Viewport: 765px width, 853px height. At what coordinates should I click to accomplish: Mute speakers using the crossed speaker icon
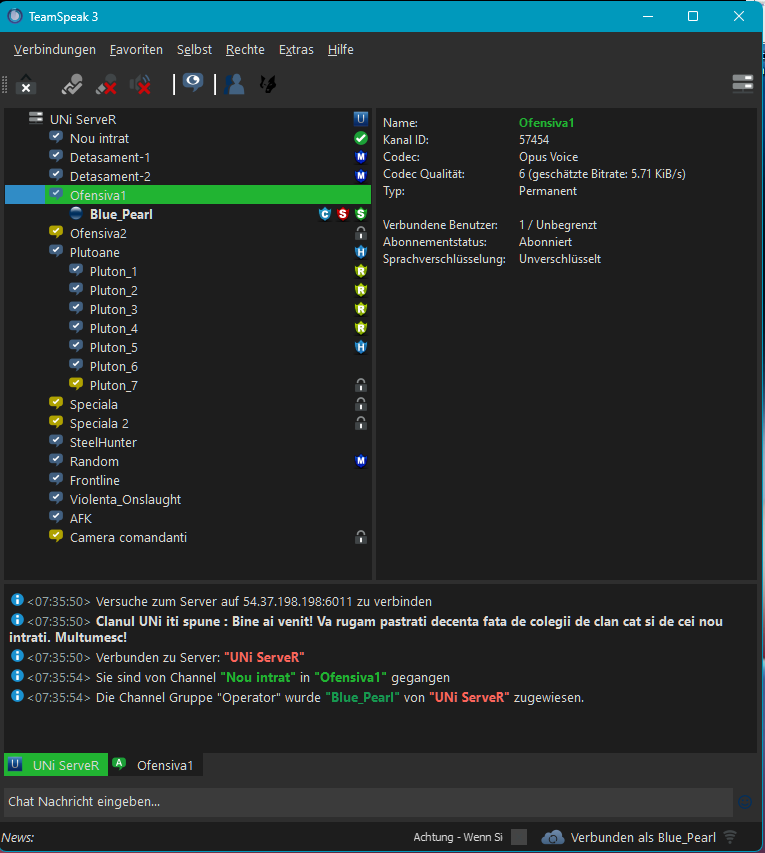pyautogui.click(x=140, y=84)
